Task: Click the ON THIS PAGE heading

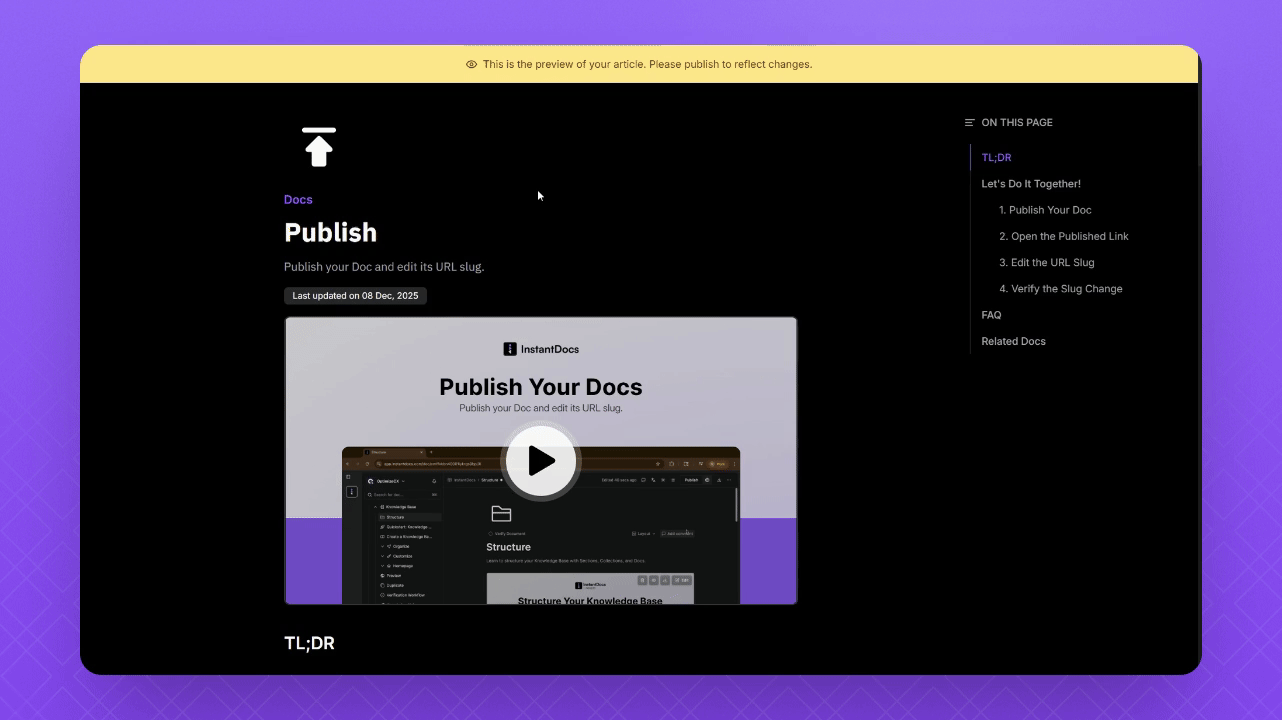Action: 1017,123
